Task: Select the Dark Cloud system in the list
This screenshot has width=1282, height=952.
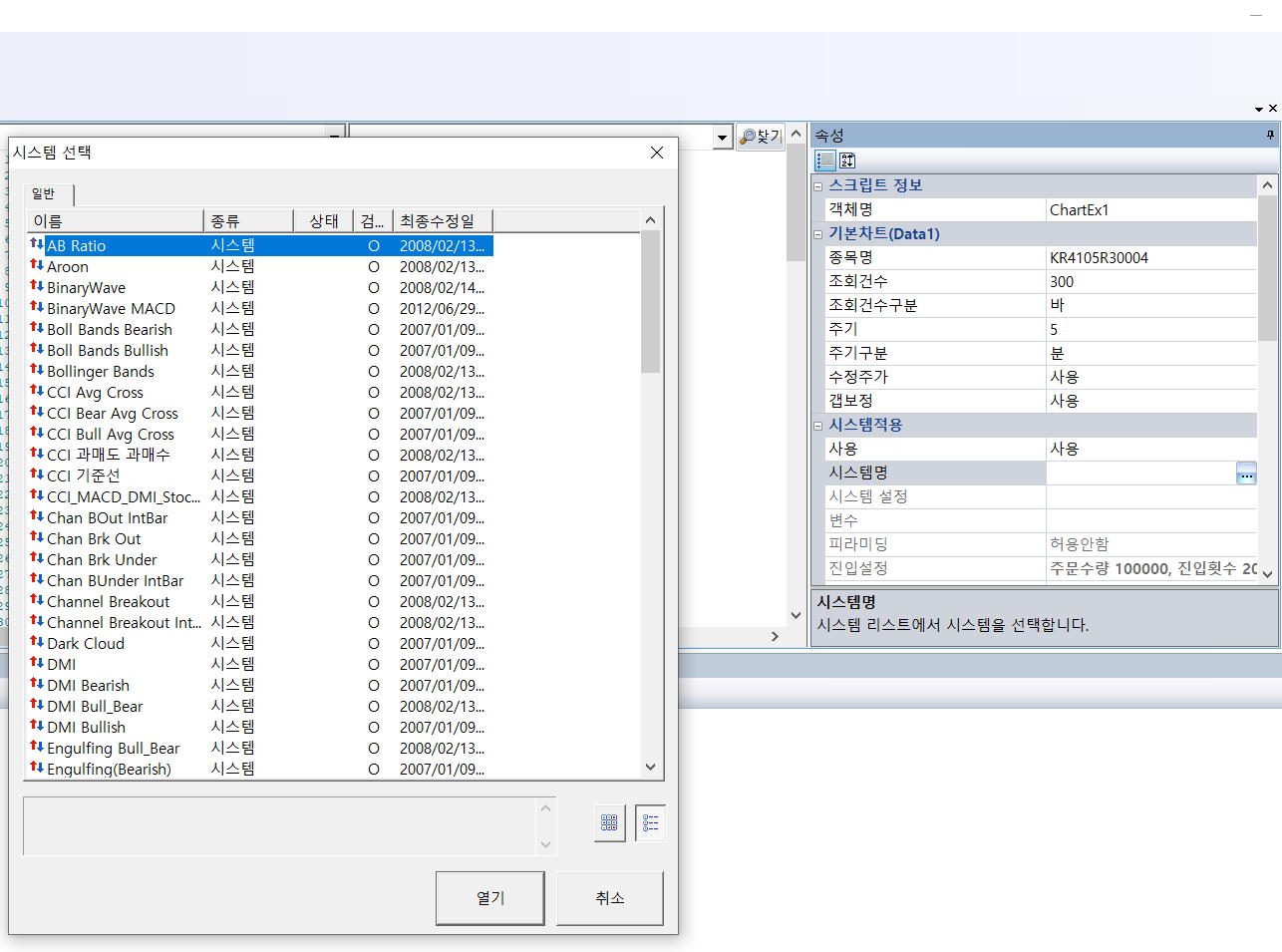Action: [86, 644]
